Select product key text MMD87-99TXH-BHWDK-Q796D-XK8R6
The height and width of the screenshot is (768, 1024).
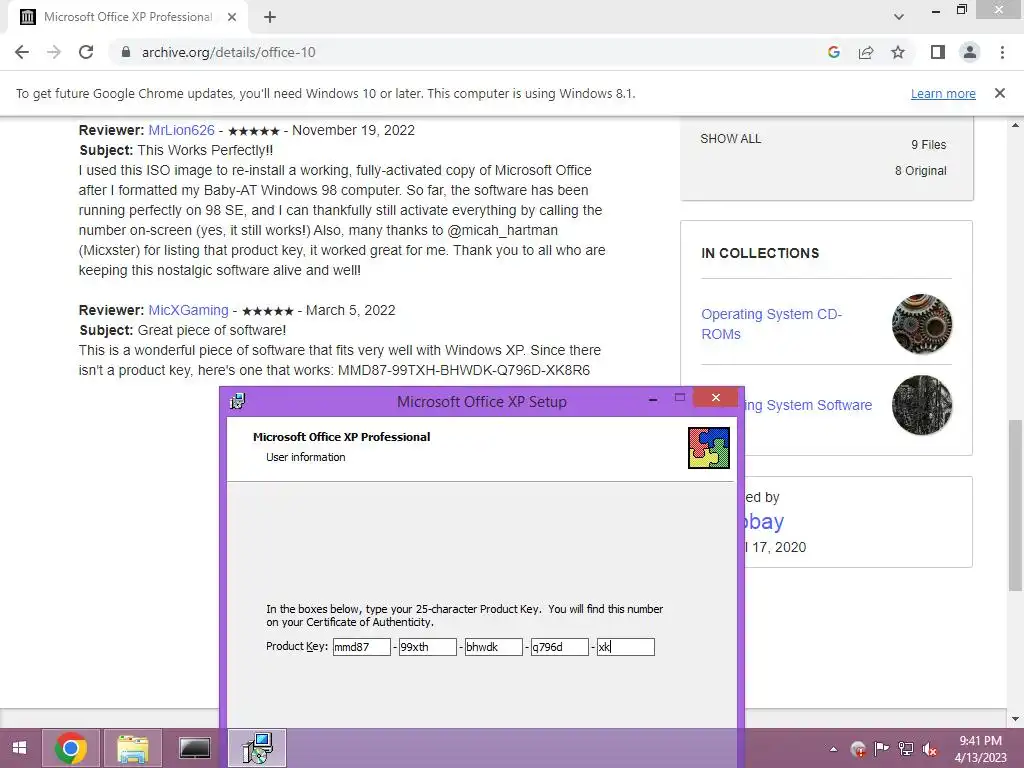coord(464,370)
